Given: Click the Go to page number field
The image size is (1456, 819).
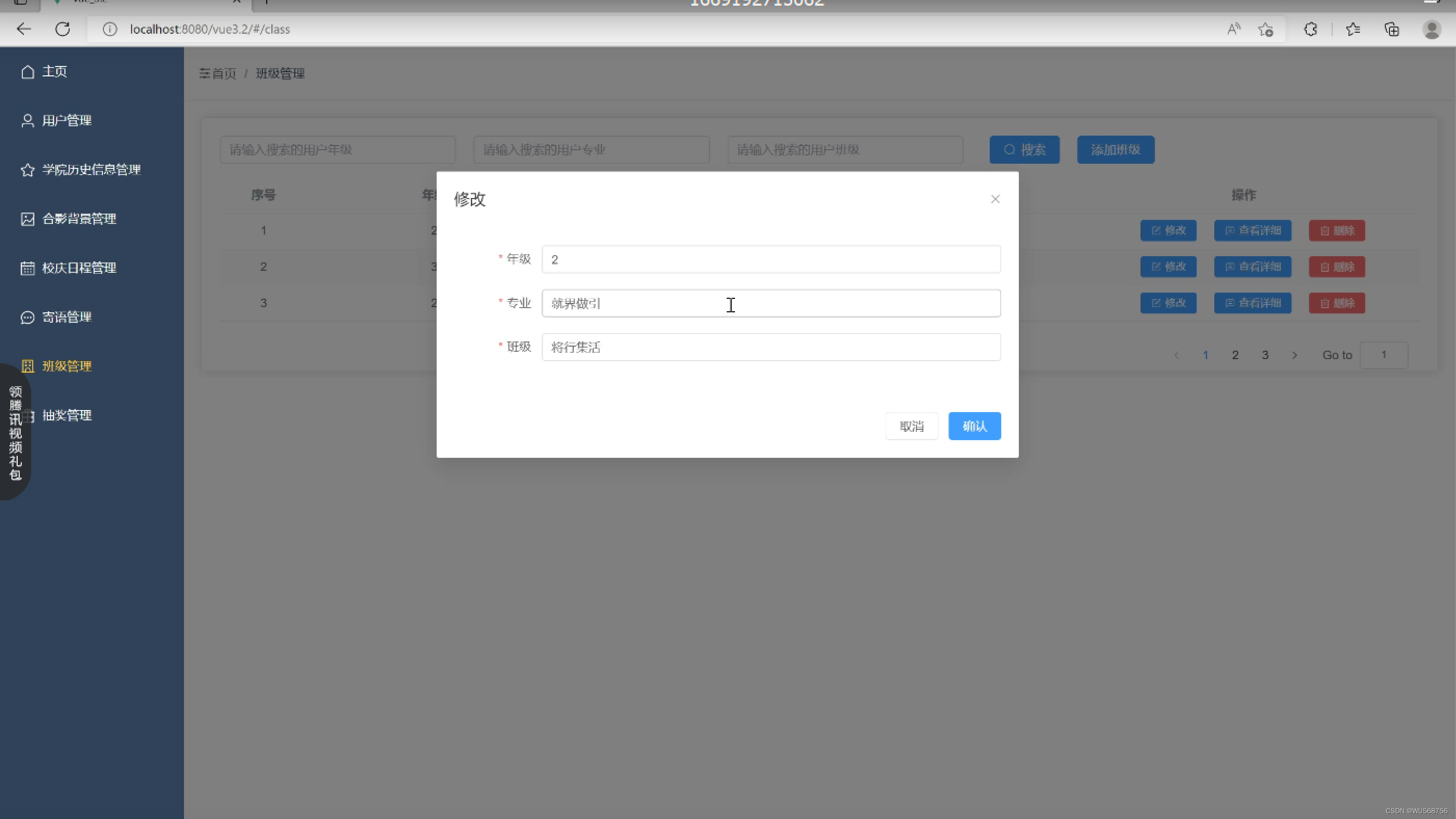Looking at the screenshot, I should coord(1384,355).
